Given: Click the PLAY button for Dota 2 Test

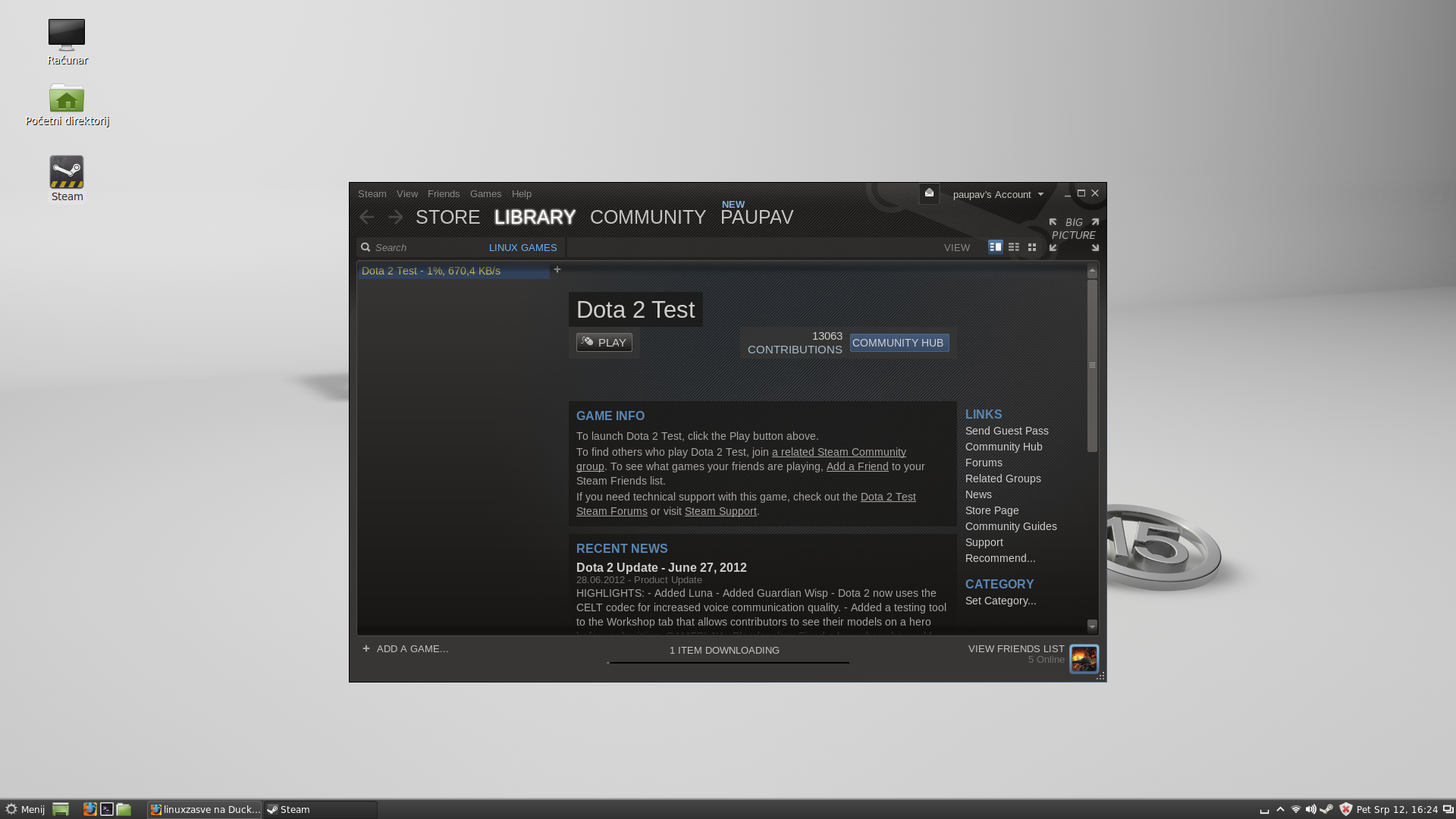Looking at the screenshot, I should pos(604,343).
